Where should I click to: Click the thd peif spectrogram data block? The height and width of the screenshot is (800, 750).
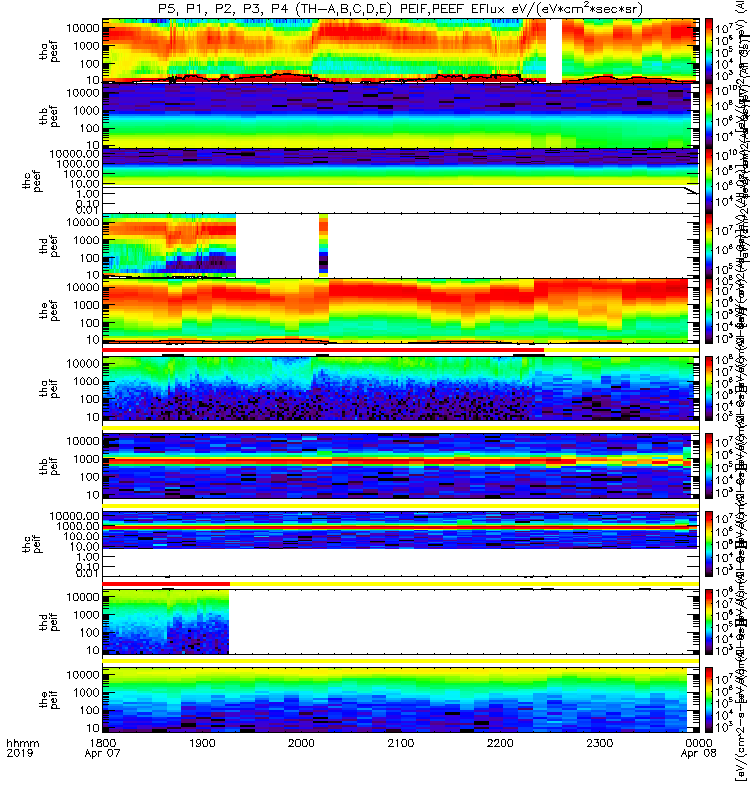click(x=166, y=621)
